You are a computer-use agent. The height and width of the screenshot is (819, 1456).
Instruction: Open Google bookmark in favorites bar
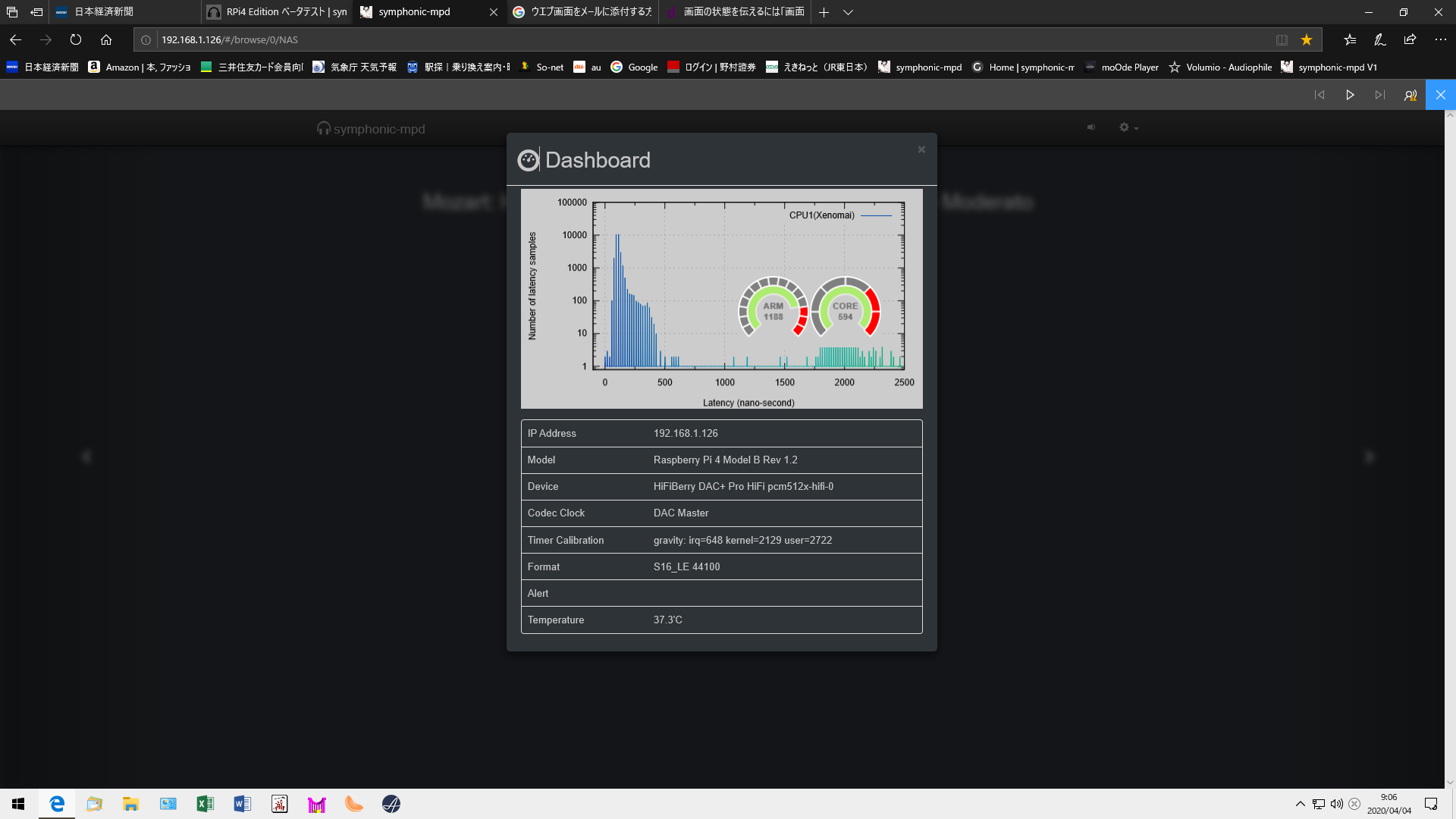pos(634,67)
